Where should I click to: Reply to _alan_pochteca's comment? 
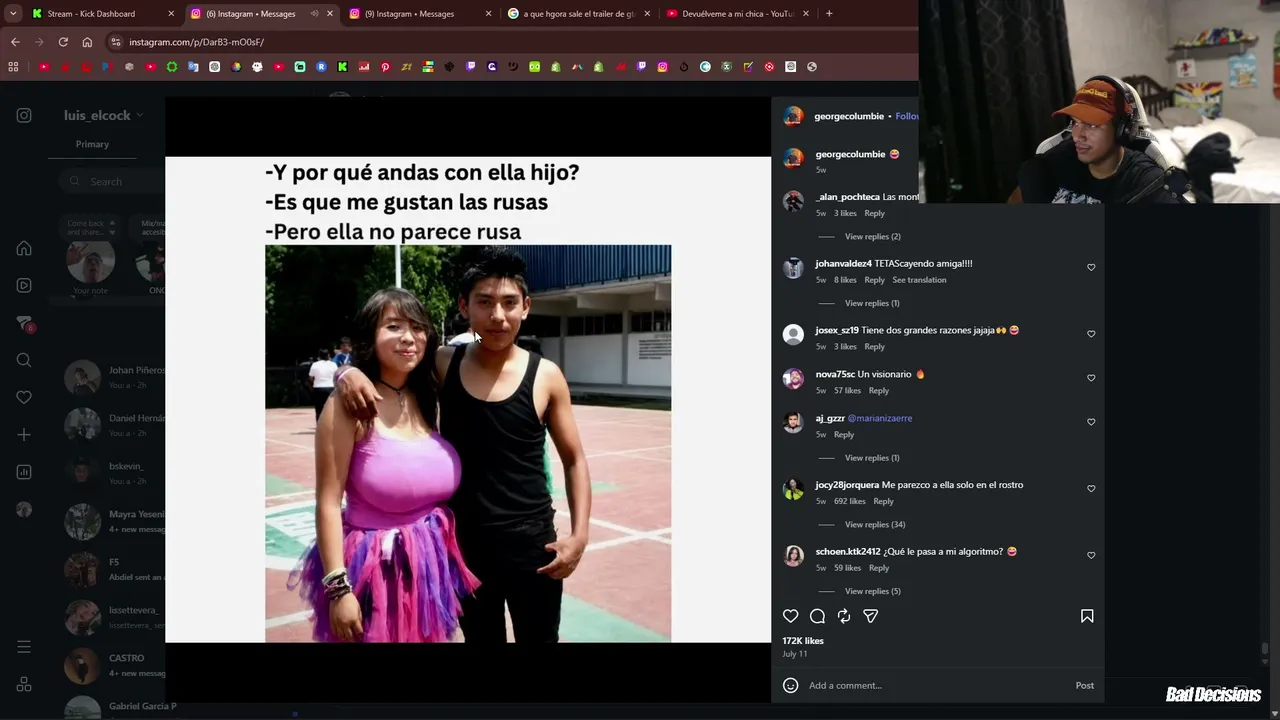click(x=874, y=213)
